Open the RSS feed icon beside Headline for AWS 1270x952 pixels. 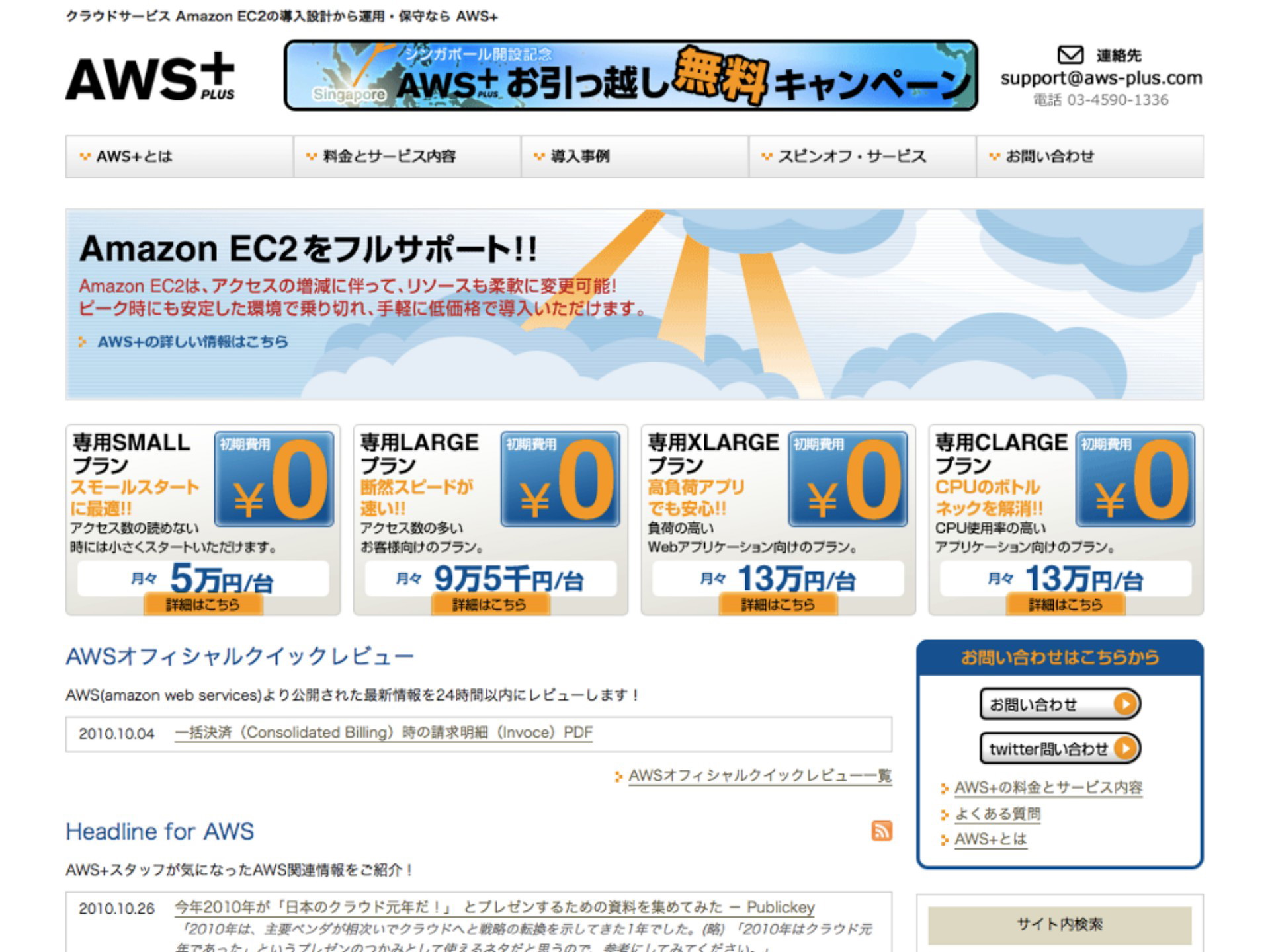(x=882, y=830)
